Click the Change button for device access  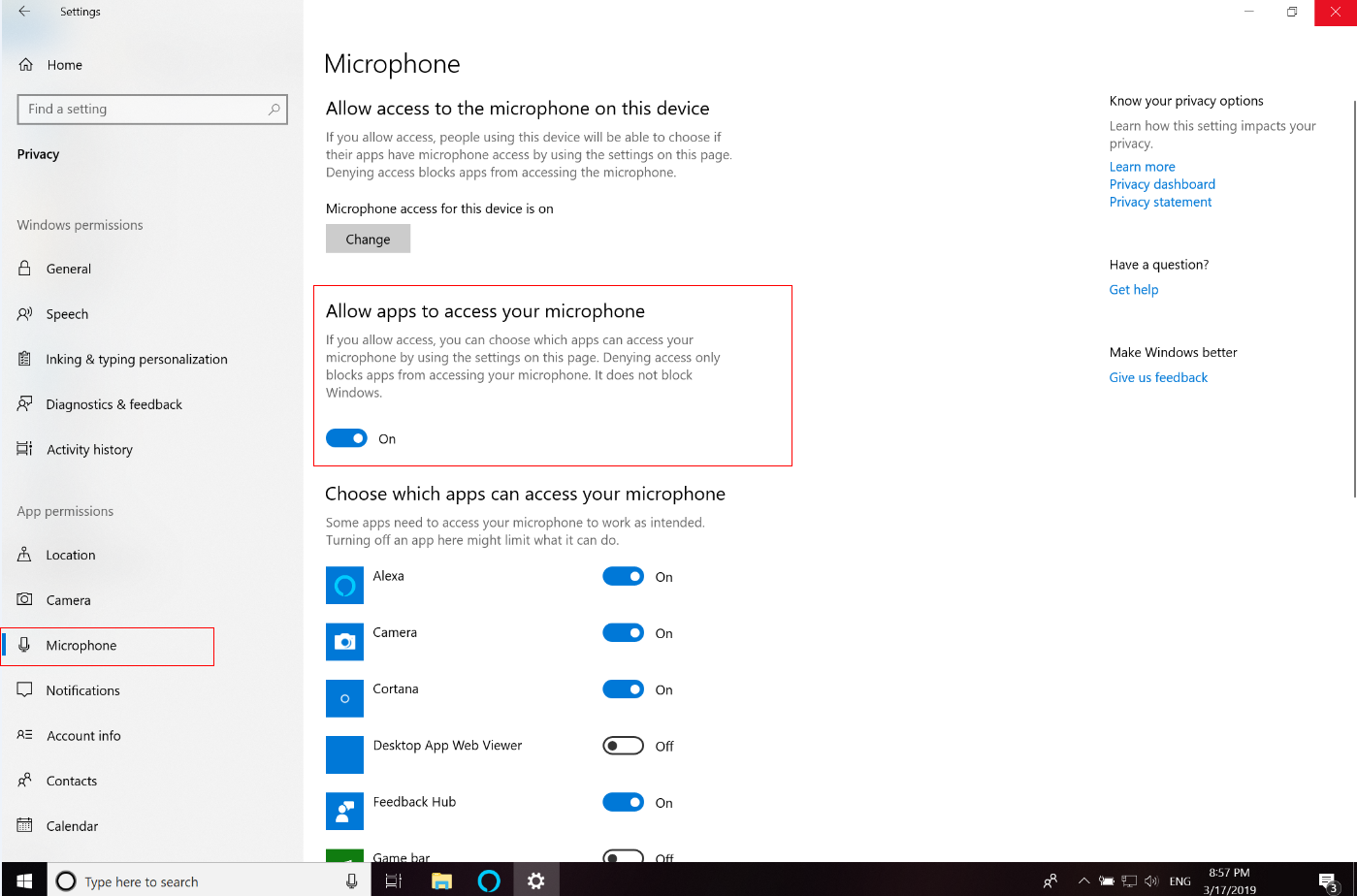coord(368,240)
